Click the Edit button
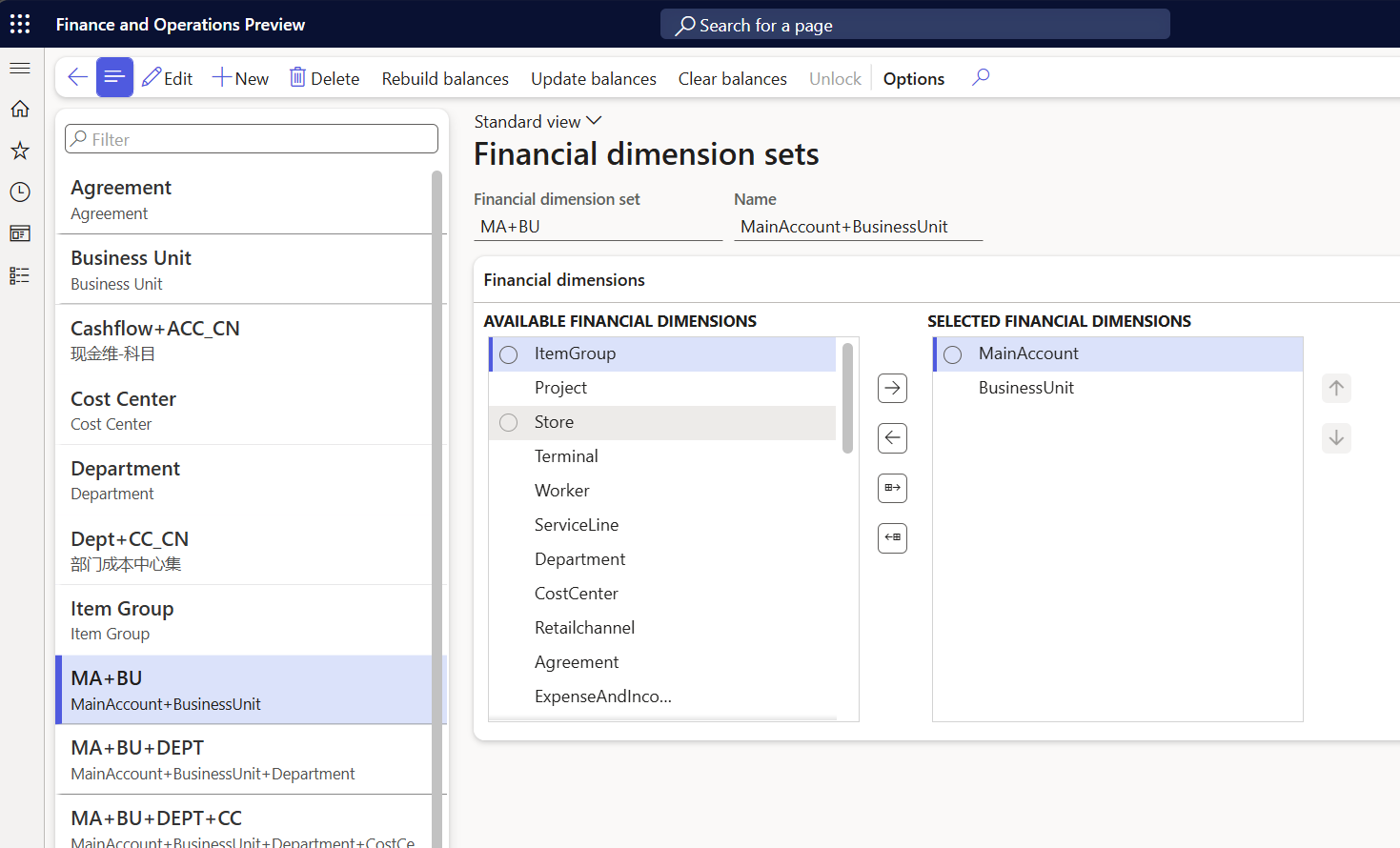 (x=167, y=77)
